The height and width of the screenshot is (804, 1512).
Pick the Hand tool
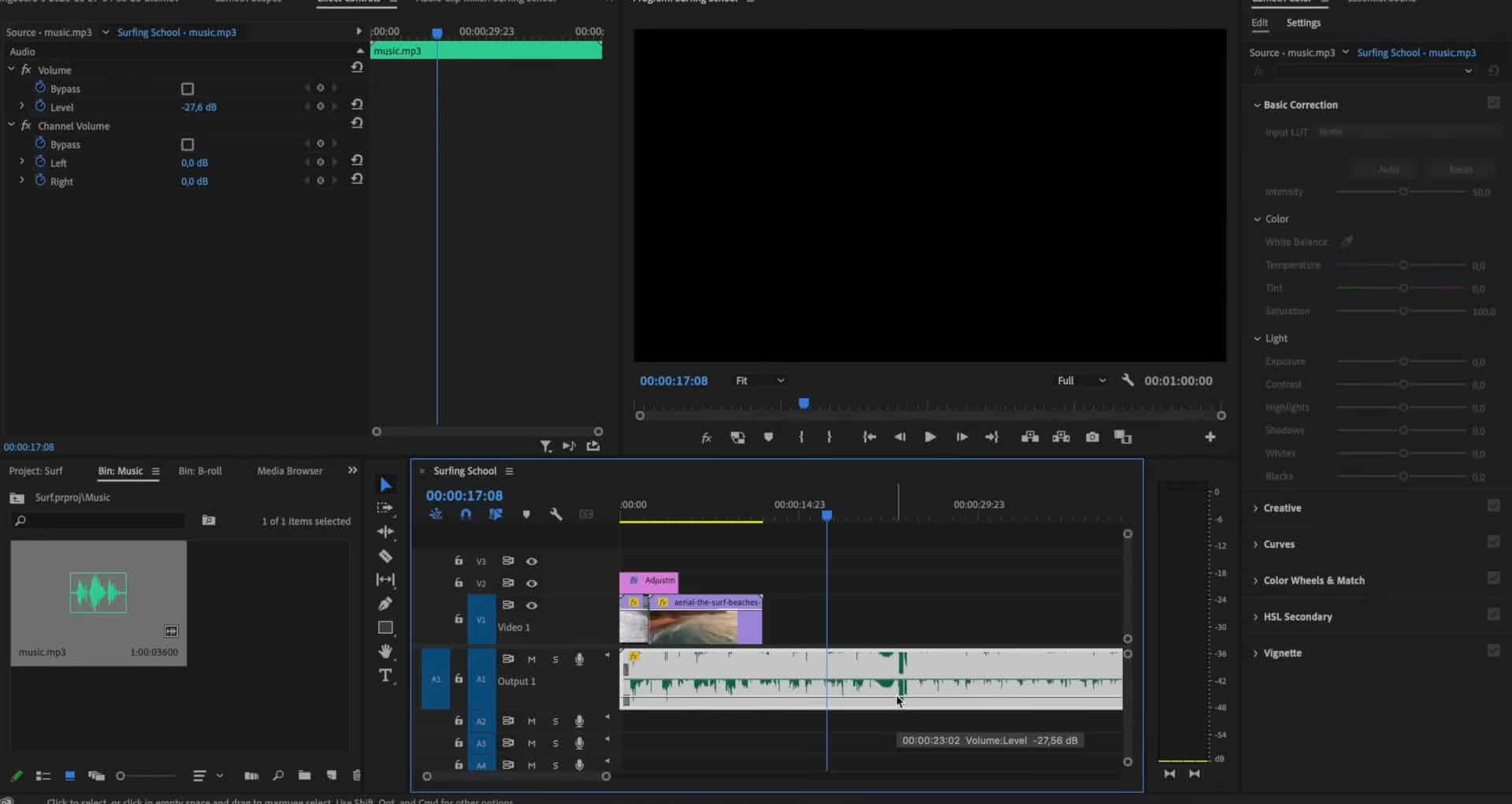[x=386, y=651]
